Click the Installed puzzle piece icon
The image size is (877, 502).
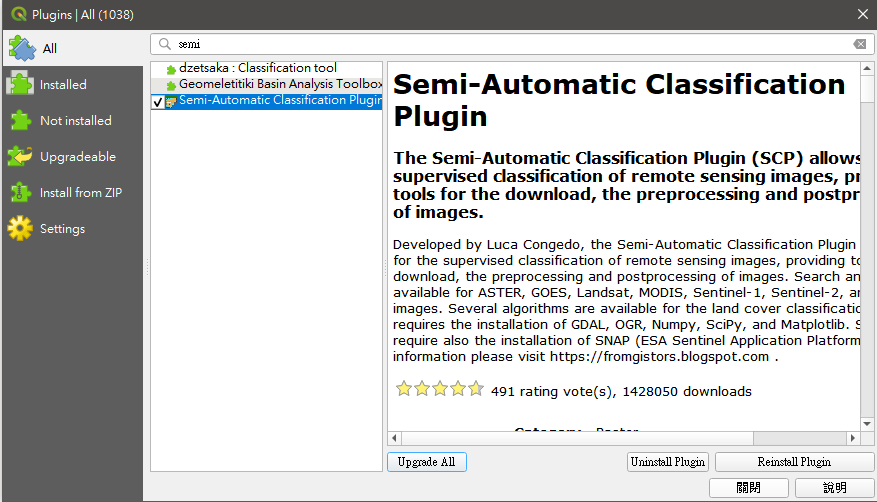point(20,84)
